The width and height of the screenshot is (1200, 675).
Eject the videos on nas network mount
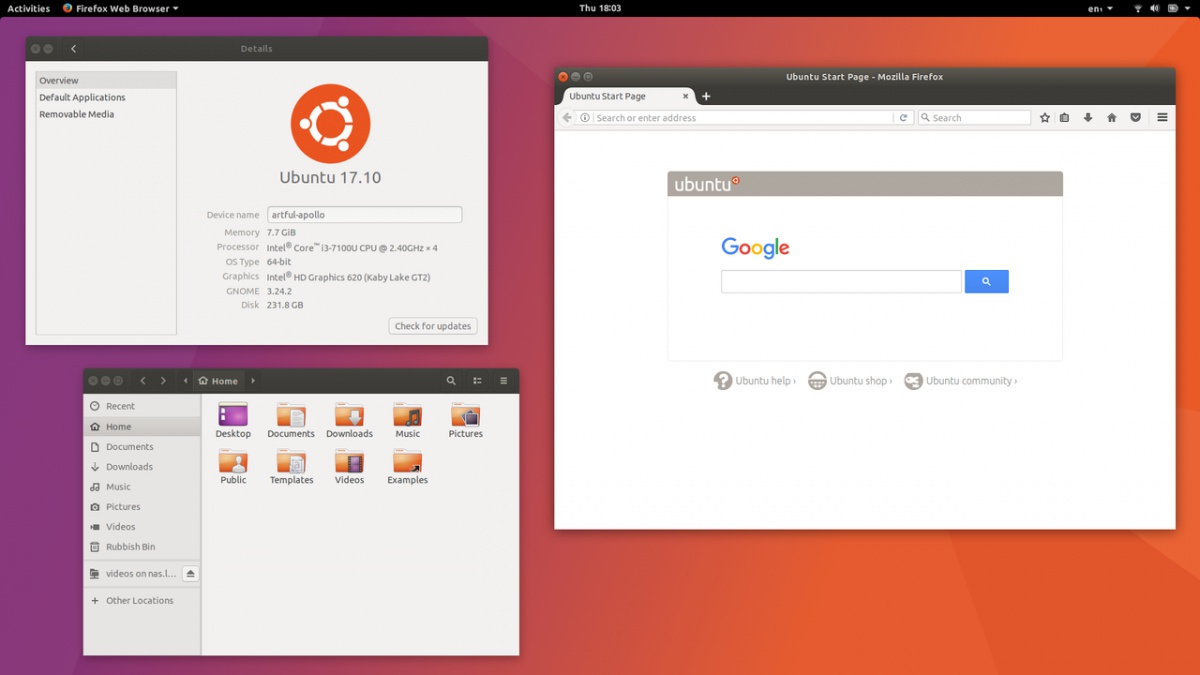pyautogui.click(x=191, y=574)
